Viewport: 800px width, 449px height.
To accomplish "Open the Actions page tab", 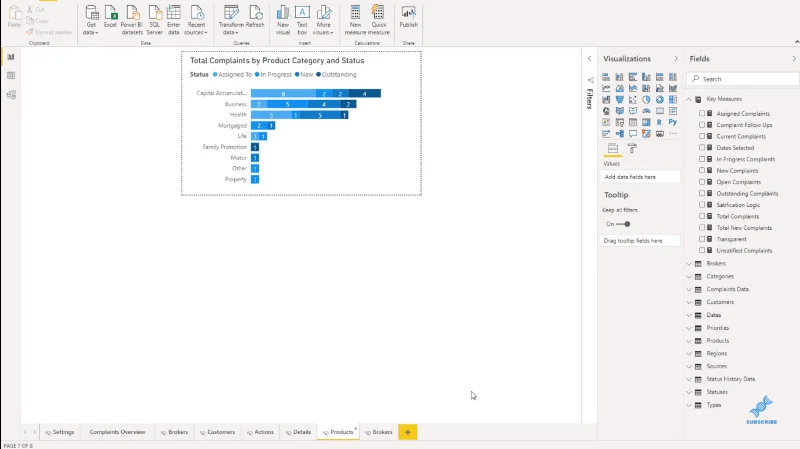I will click(260, 432).
